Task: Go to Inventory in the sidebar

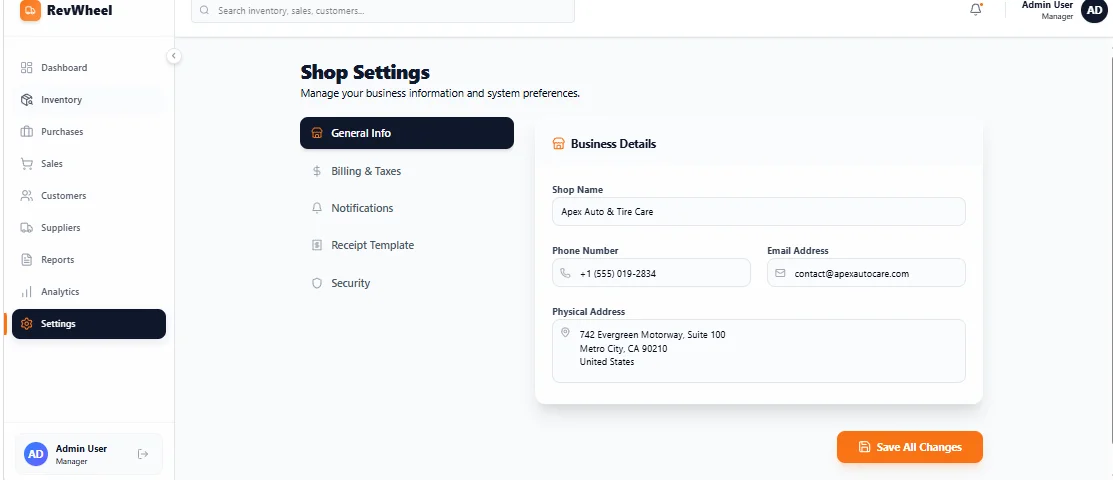Action: coord(89,99)
